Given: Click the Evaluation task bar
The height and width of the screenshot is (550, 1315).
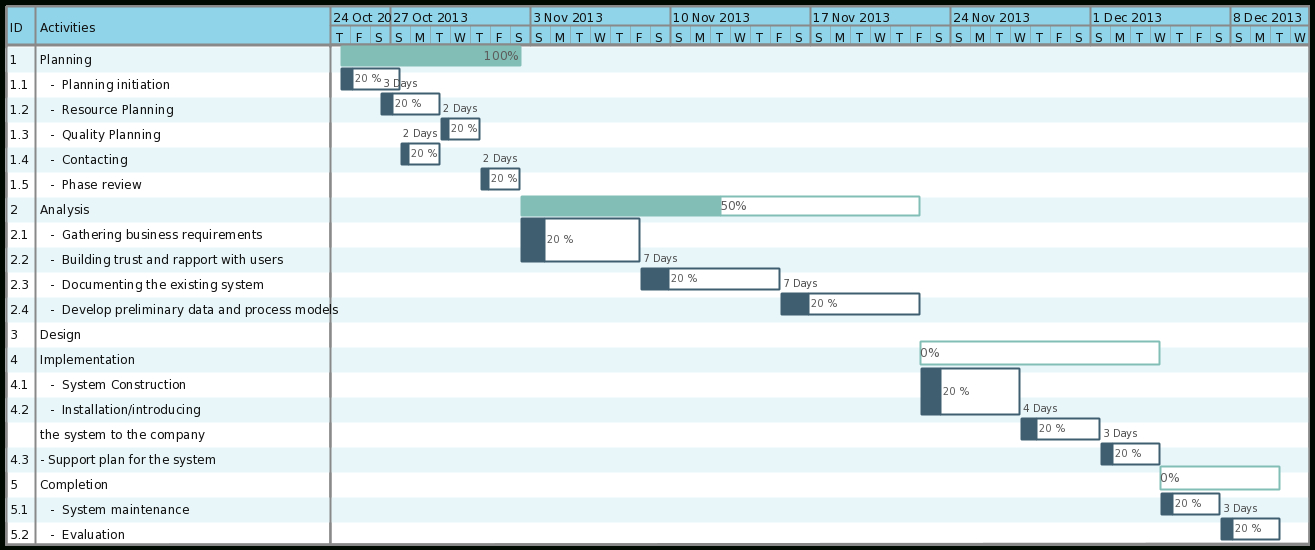Looking at the screenshot, I should pyautogui.click(x=1250, y=529).
